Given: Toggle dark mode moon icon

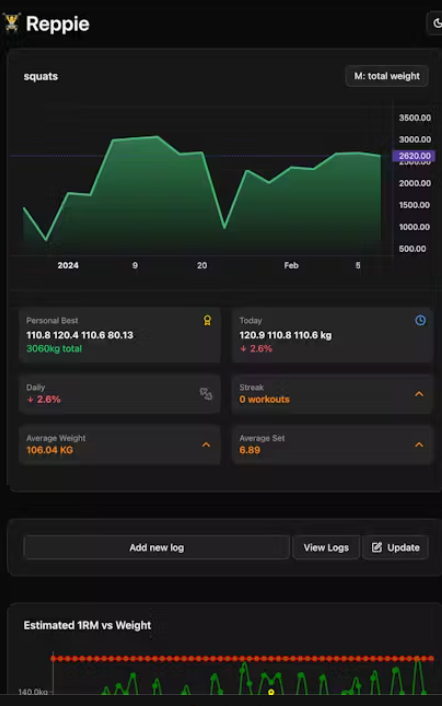Looking at the screenshot, I should click(437, 23).
